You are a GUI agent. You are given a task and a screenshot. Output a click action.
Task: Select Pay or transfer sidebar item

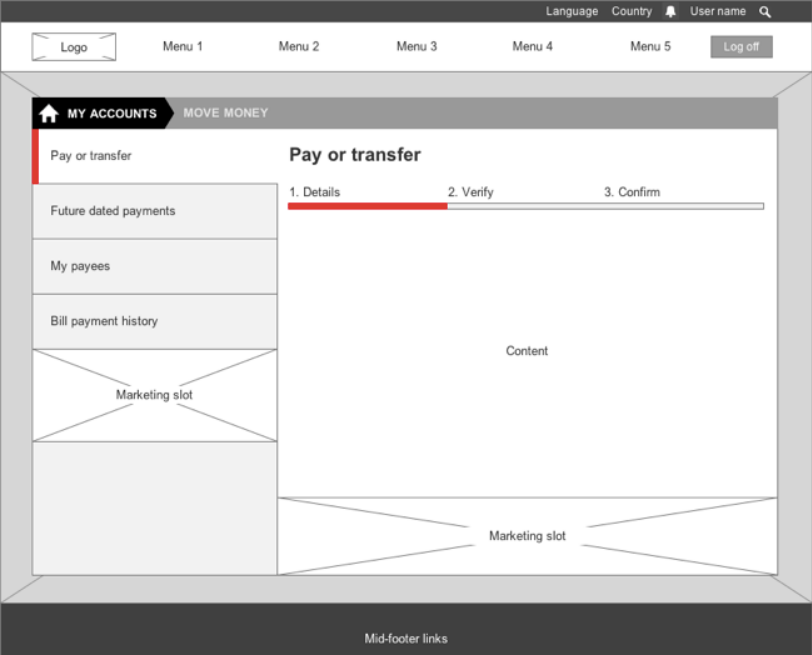click(154, 156)
